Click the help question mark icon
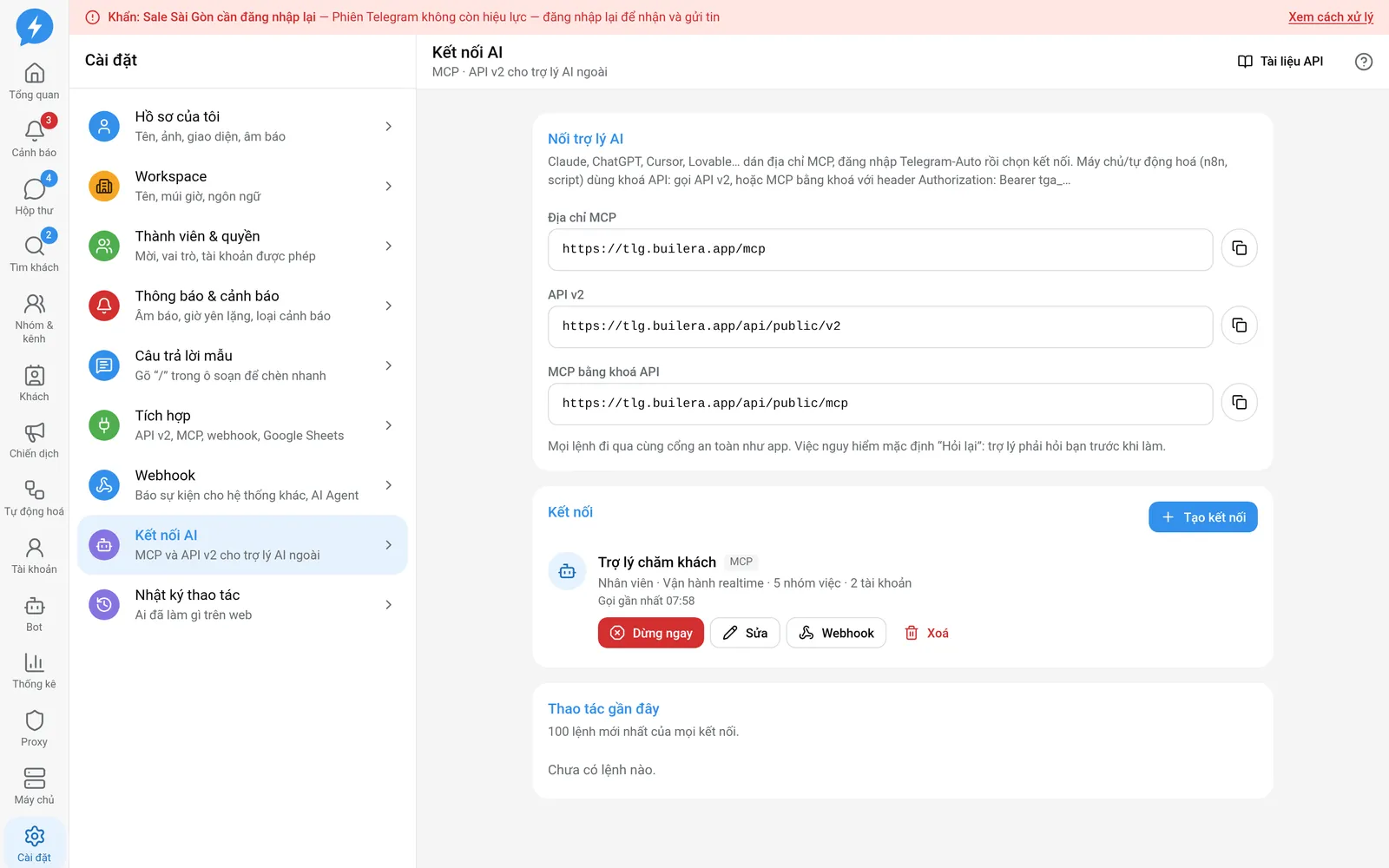This screenshot has height=868, width=1389. click(1363, 62)
